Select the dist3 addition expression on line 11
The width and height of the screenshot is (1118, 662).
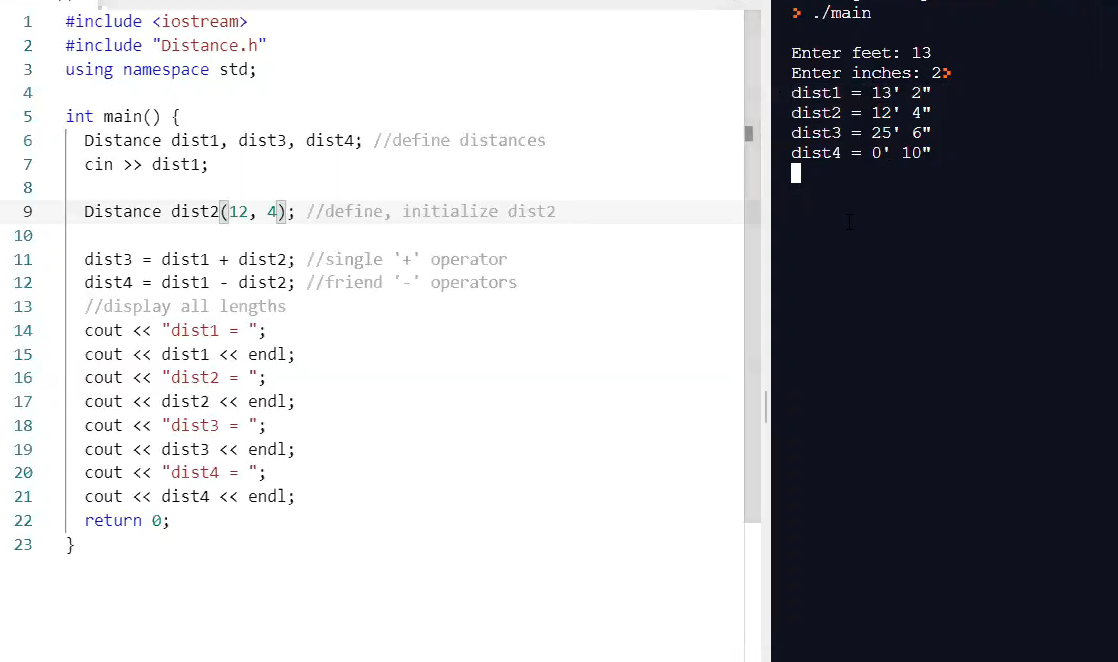[x=188, y=259]
